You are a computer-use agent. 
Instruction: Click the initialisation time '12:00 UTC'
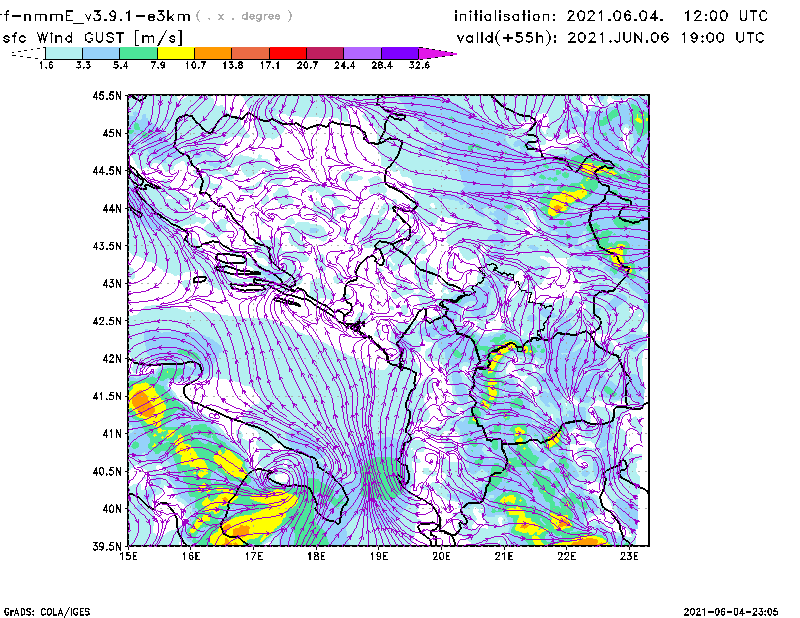(x=726, y=16)
